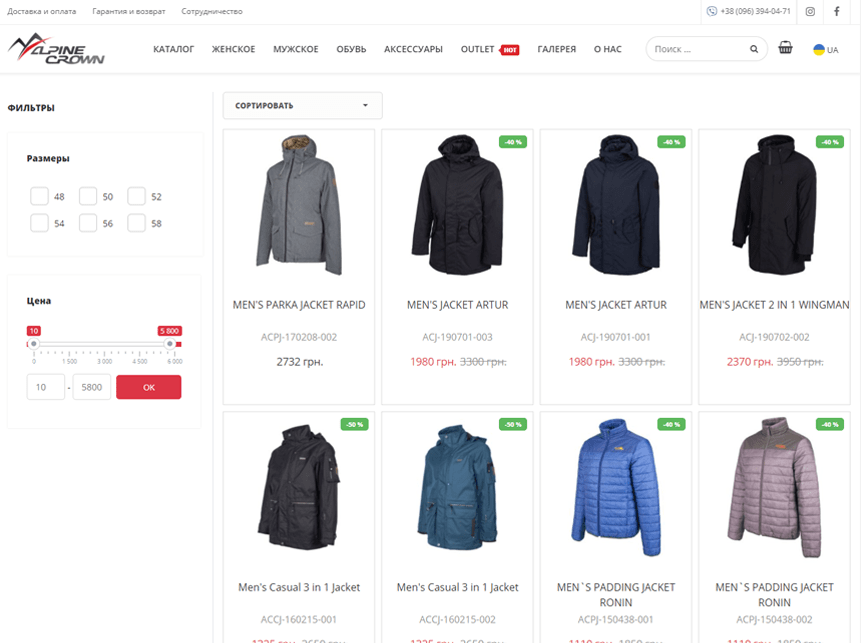Open the Instagram page icon

point(810,12)
